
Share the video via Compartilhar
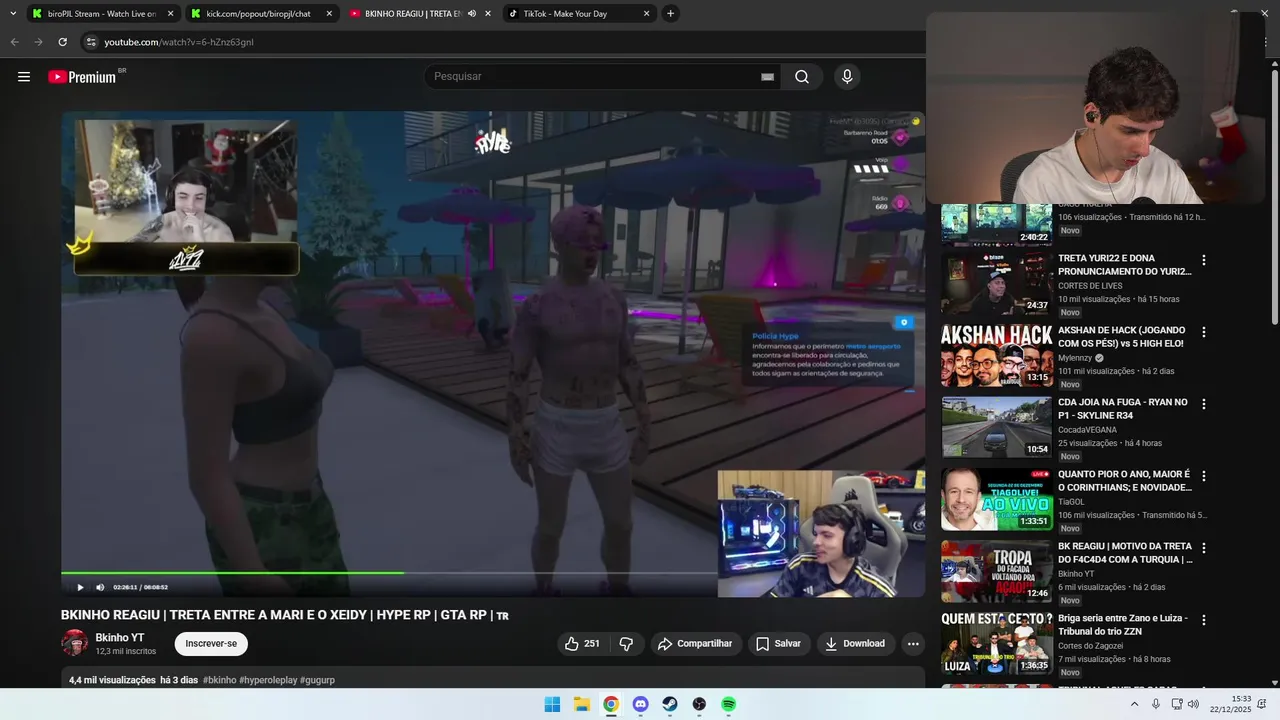tap(695, 644)
